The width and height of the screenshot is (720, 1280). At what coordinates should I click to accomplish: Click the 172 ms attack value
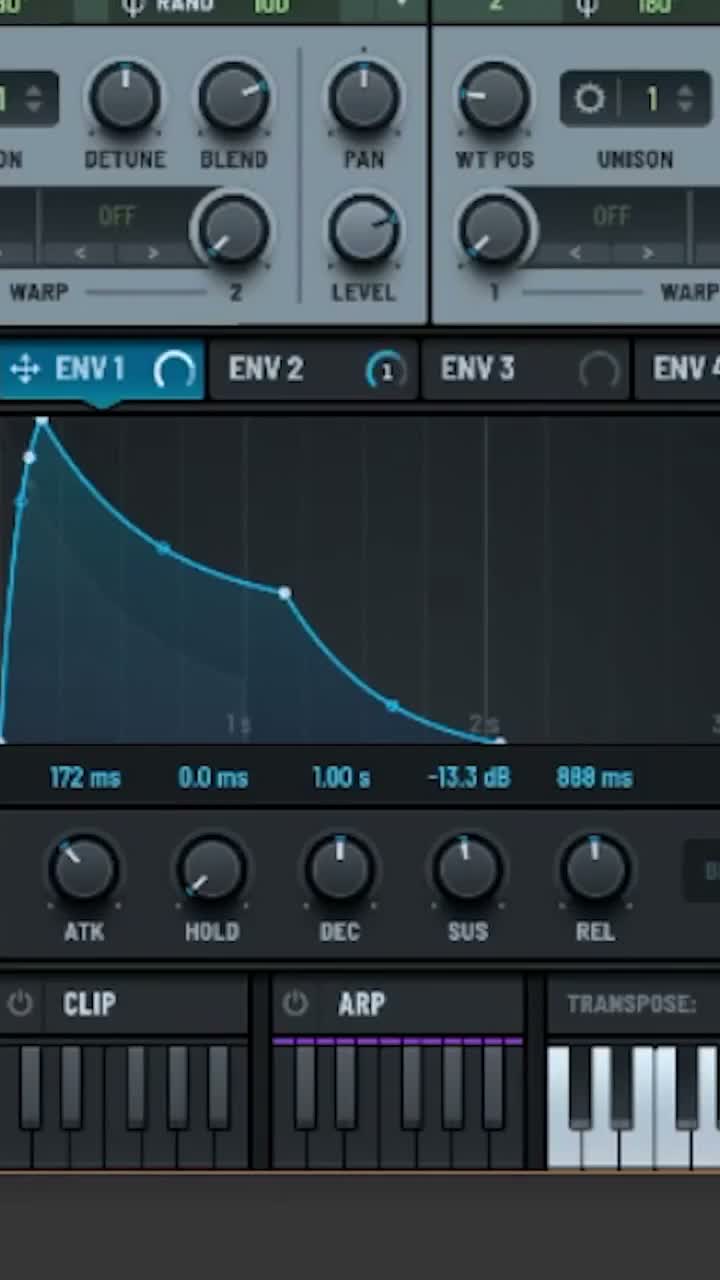tap(85, 778)
